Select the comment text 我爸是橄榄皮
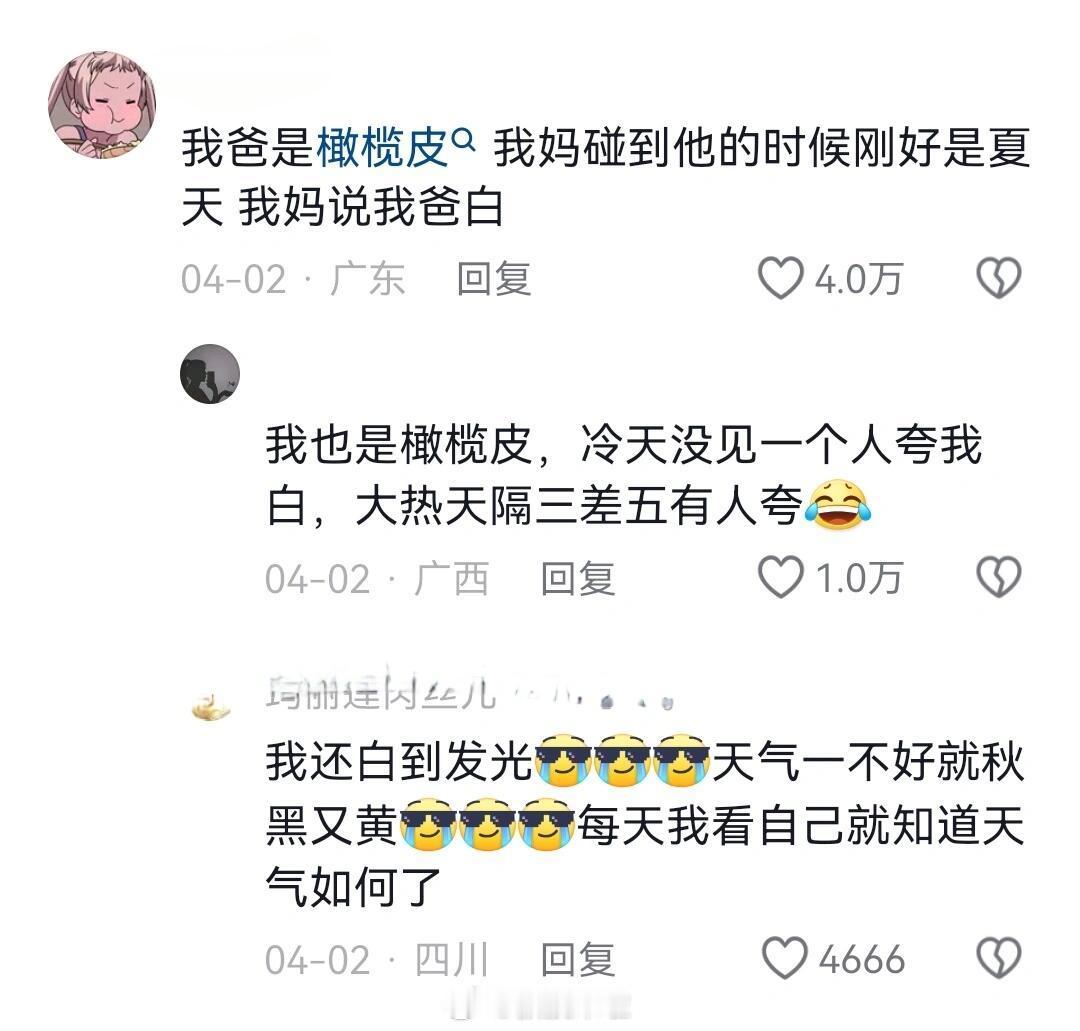This screenshot has width=1080, height=1031. pos(315,148)
